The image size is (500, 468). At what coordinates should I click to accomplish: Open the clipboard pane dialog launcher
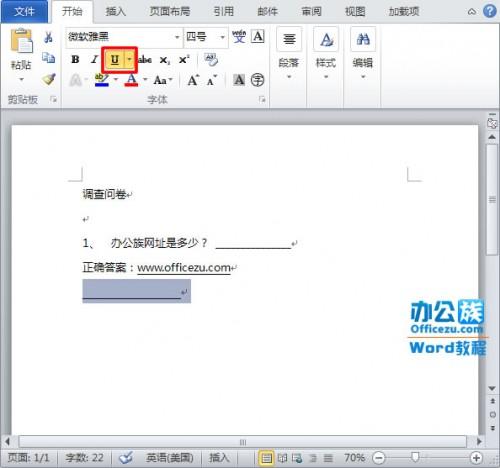(x=53, y=99)
